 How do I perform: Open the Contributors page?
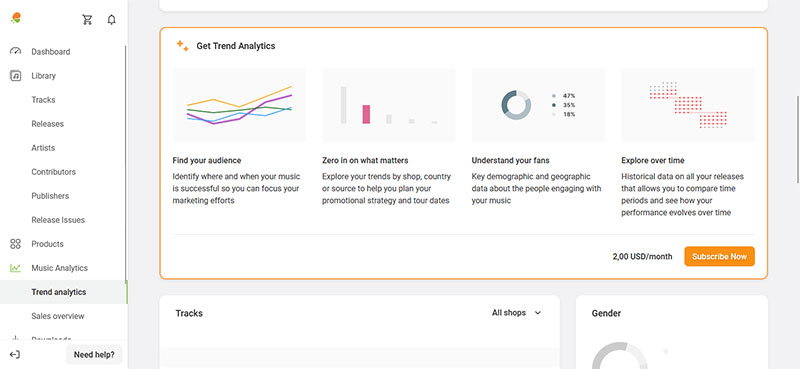point(53,171)
